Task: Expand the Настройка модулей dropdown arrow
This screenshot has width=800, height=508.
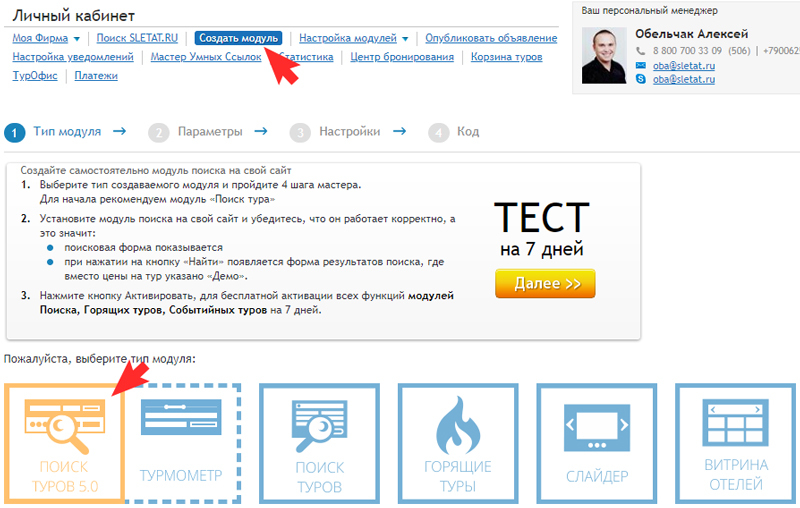Action: [x=405, y=39]
